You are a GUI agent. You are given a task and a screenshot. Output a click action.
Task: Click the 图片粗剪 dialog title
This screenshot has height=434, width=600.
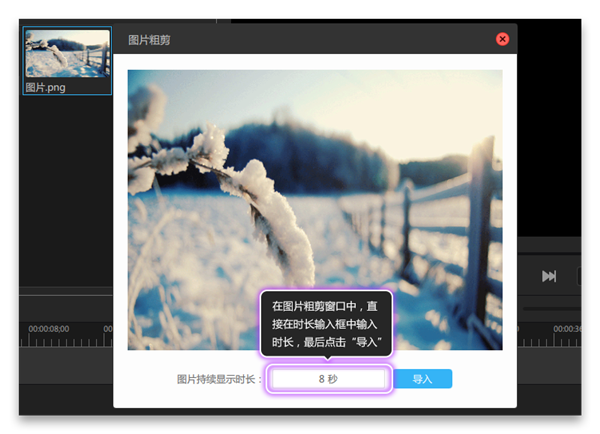pos(149,40)
